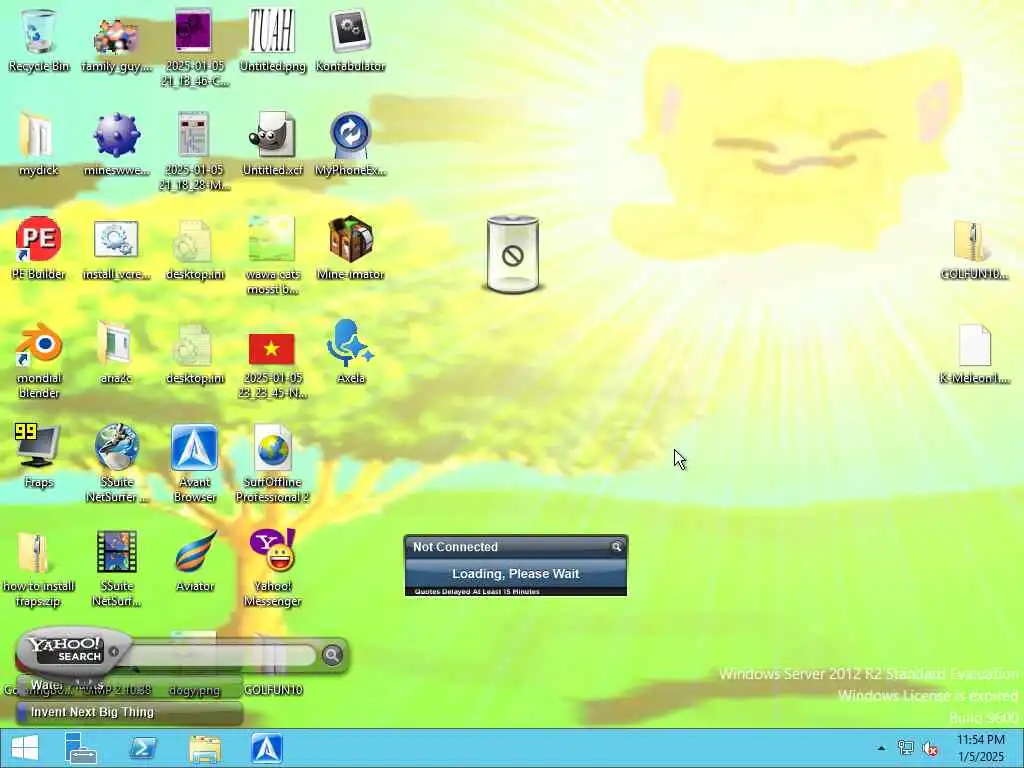Show hidden system tray icons
This screenshot has width=1024, height=768.
tap(882, 748)
